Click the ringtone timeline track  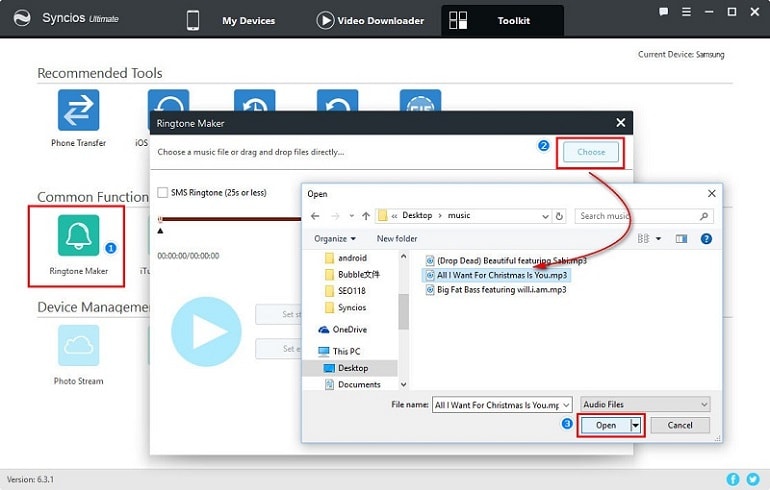230,219
